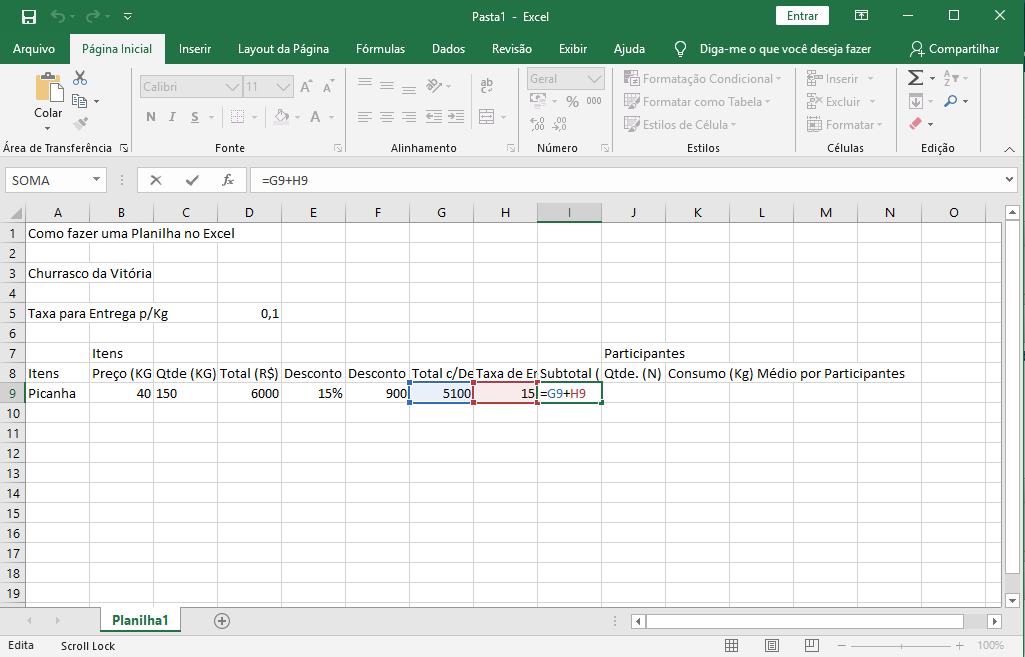Switch to the Dados ribbon tab
Viewport: 1025px width, 657px height.
(x=448, y=49)
